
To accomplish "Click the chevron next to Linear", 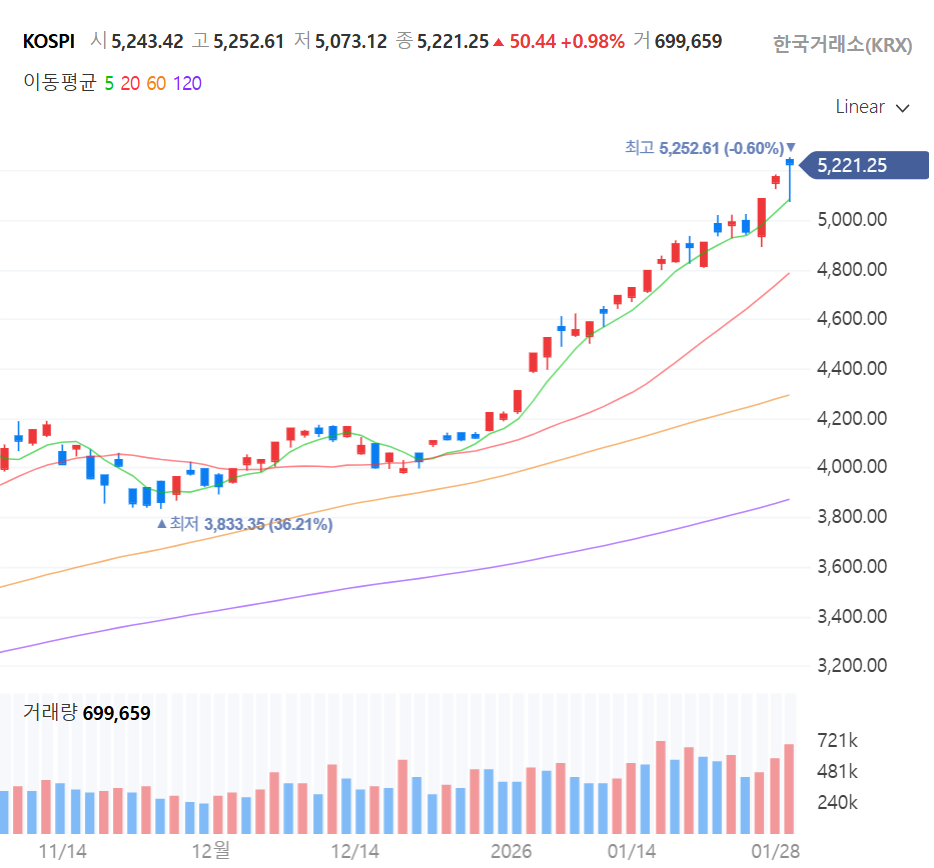I will click(902, 108).
